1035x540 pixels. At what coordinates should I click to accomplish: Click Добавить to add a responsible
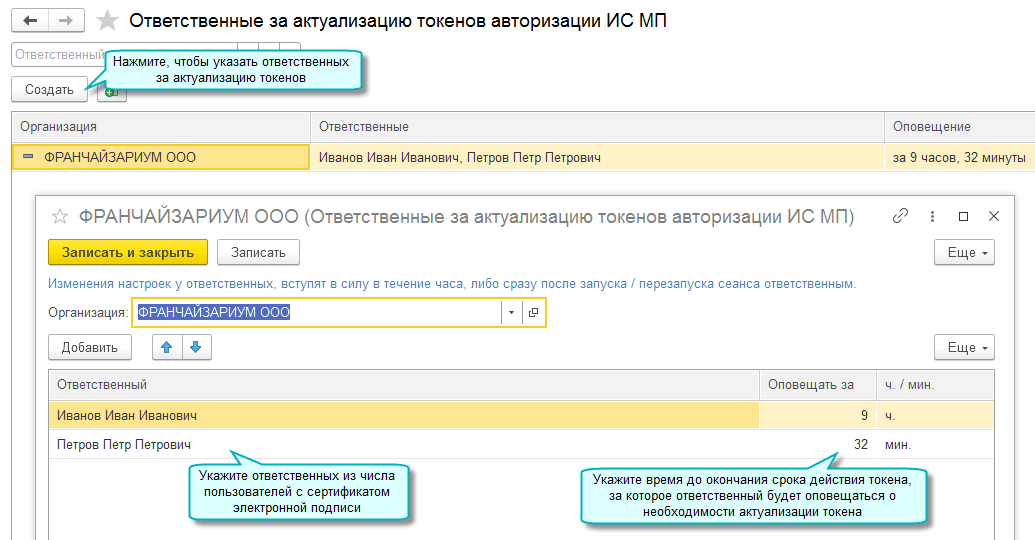90,347
